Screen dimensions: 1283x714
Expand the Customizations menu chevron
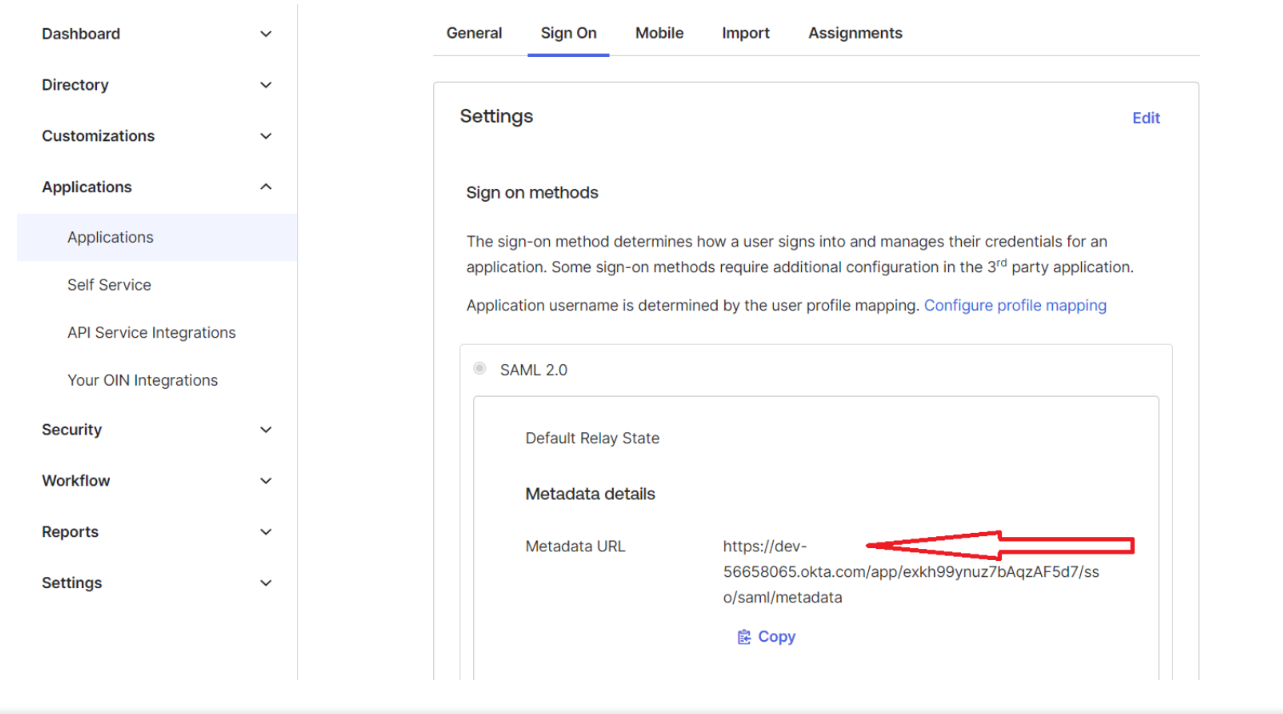[266, 136]
